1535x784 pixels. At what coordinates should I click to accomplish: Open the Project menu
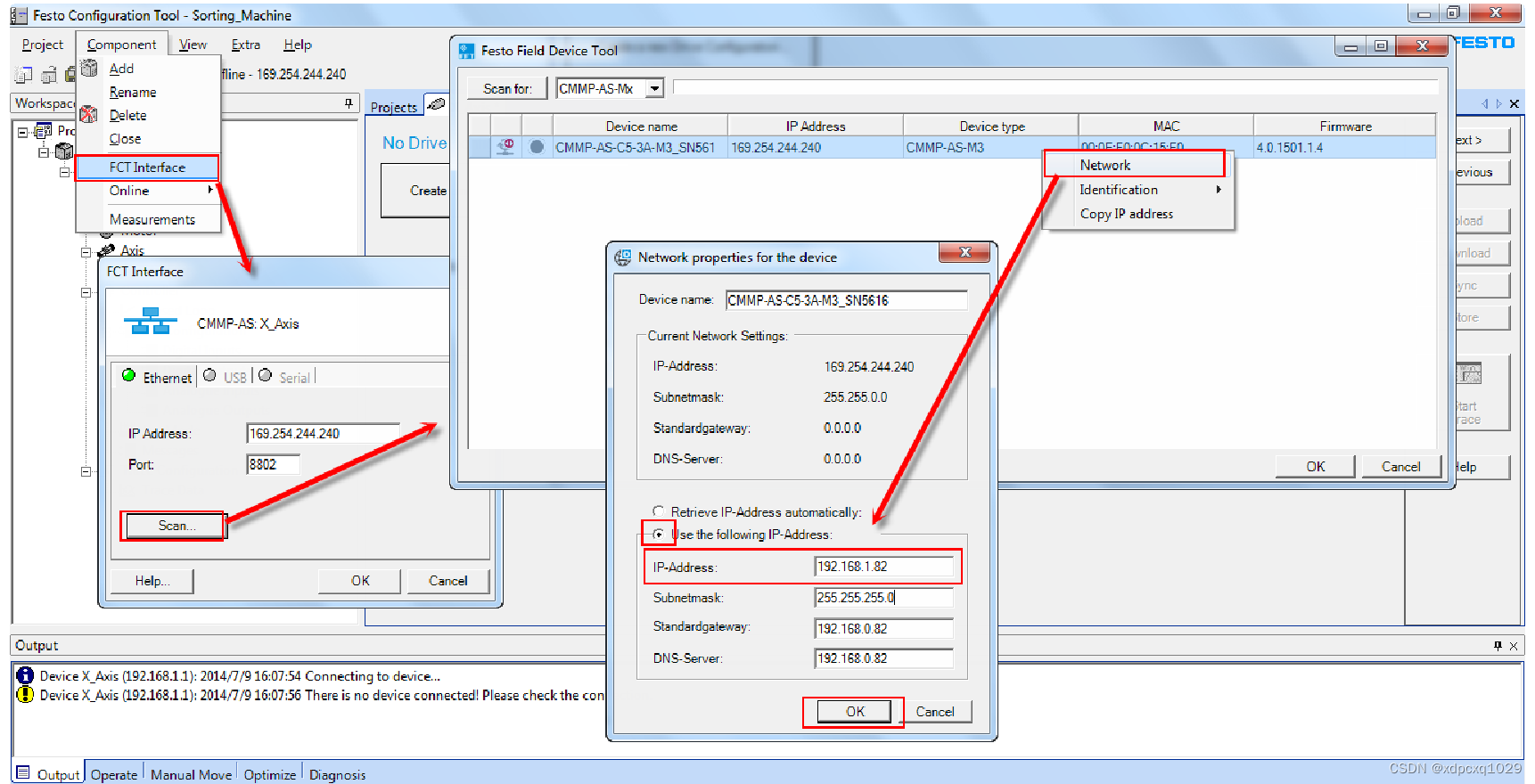pyautogui.click(x=43, y=45)
